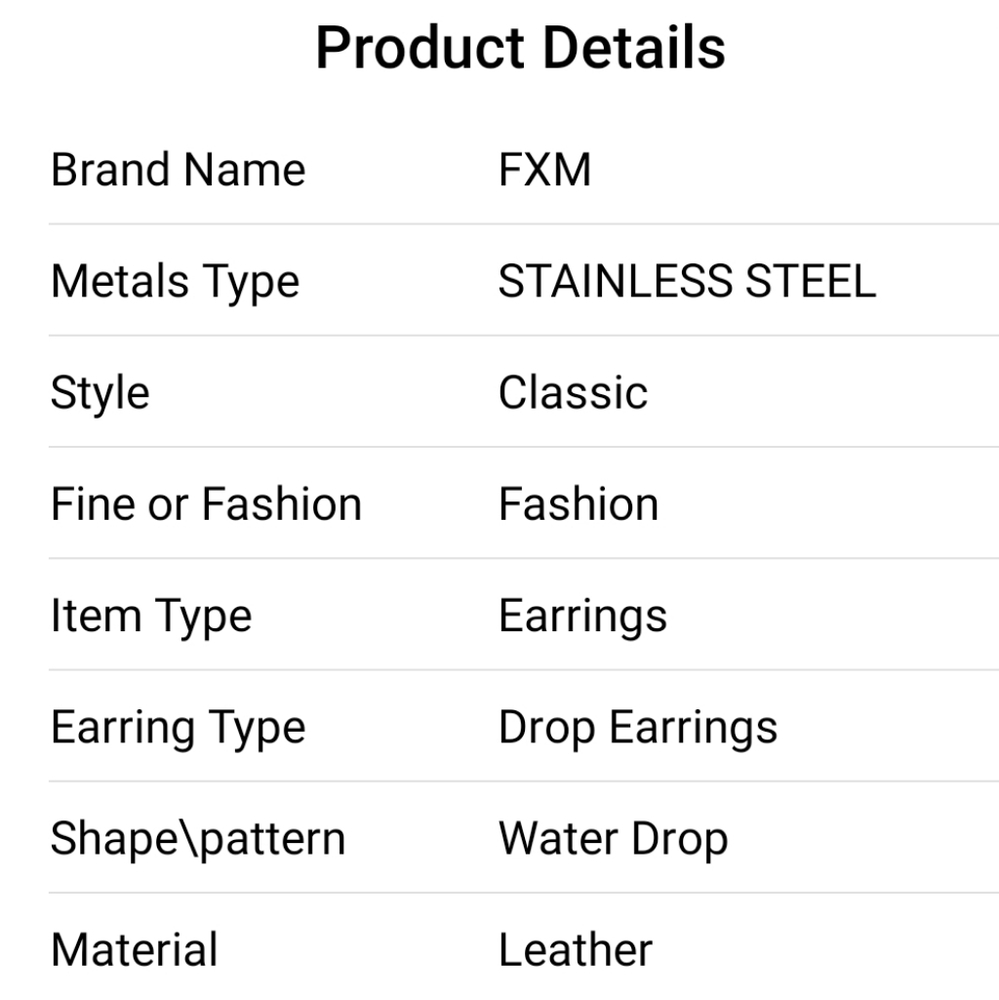Click the Earrings item type value
Viewport: 999px width, 1000px height.
pos(583,617)
